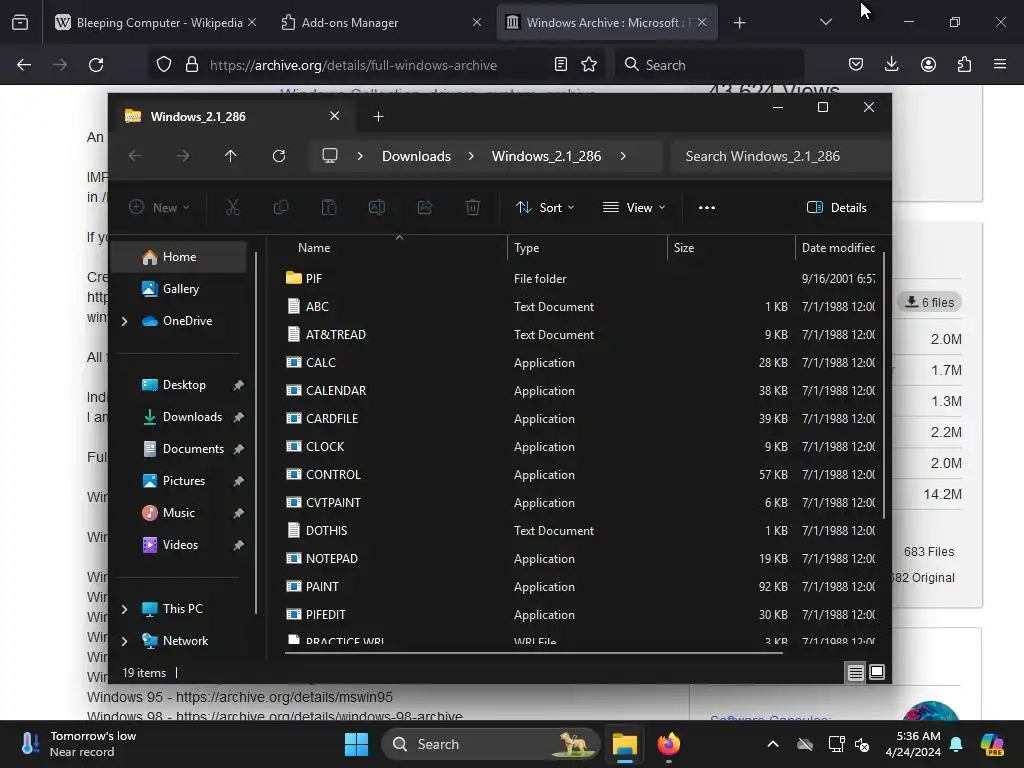This screenshot has width=1024, height=768.
Task: Switch to large thumbnails view icon in status bar
Action: pos(877,672)
